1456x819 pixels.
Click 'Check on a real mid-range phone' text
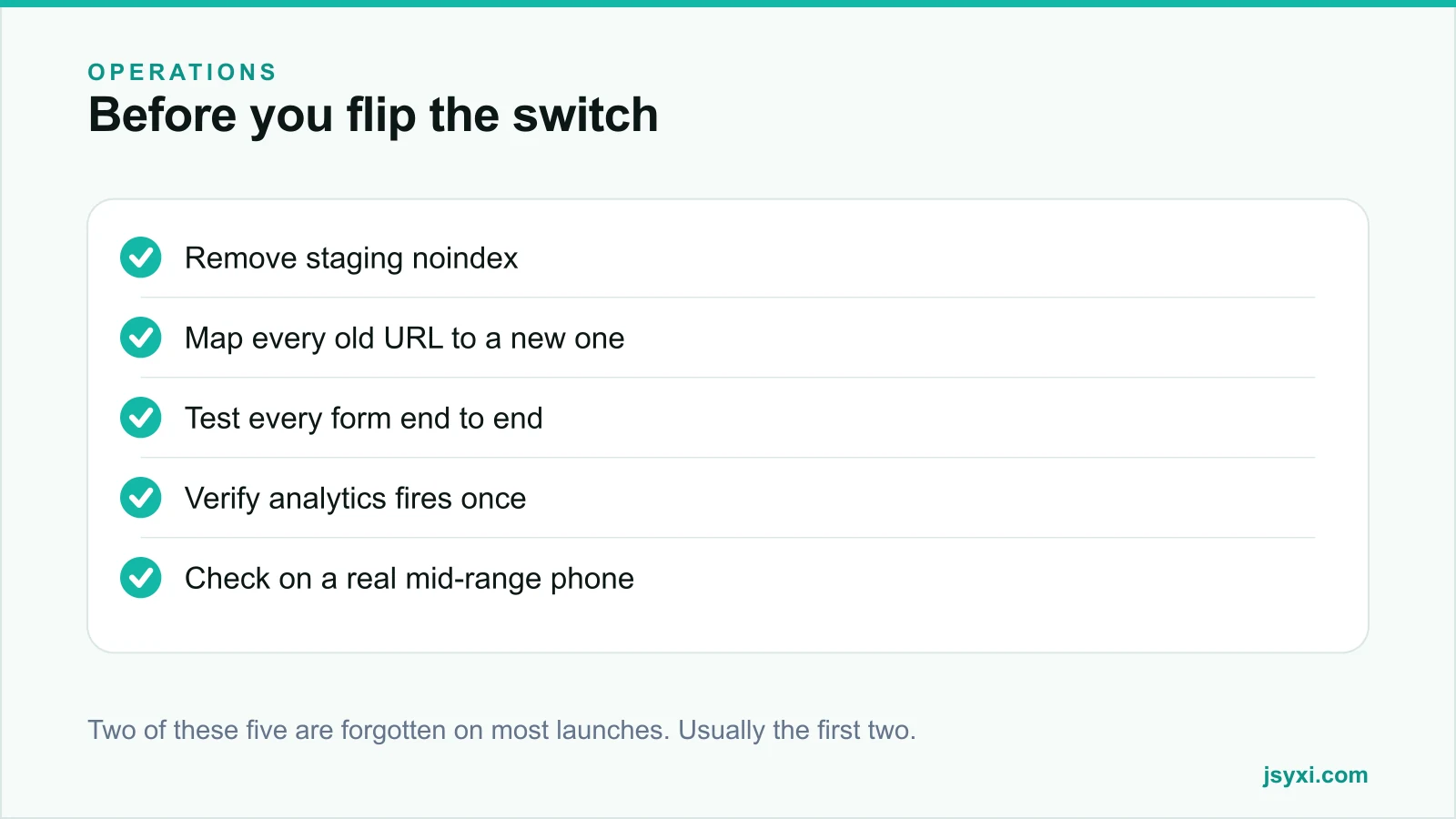409,579
